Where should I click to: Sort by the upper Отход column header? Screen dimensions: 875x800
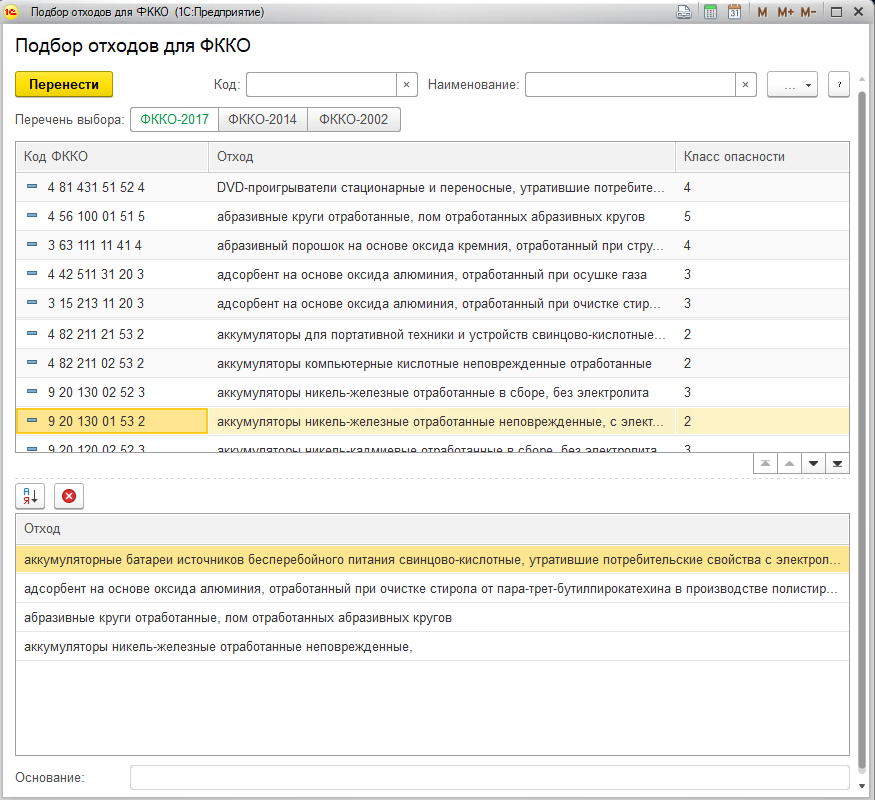click(x=442, y=157)
